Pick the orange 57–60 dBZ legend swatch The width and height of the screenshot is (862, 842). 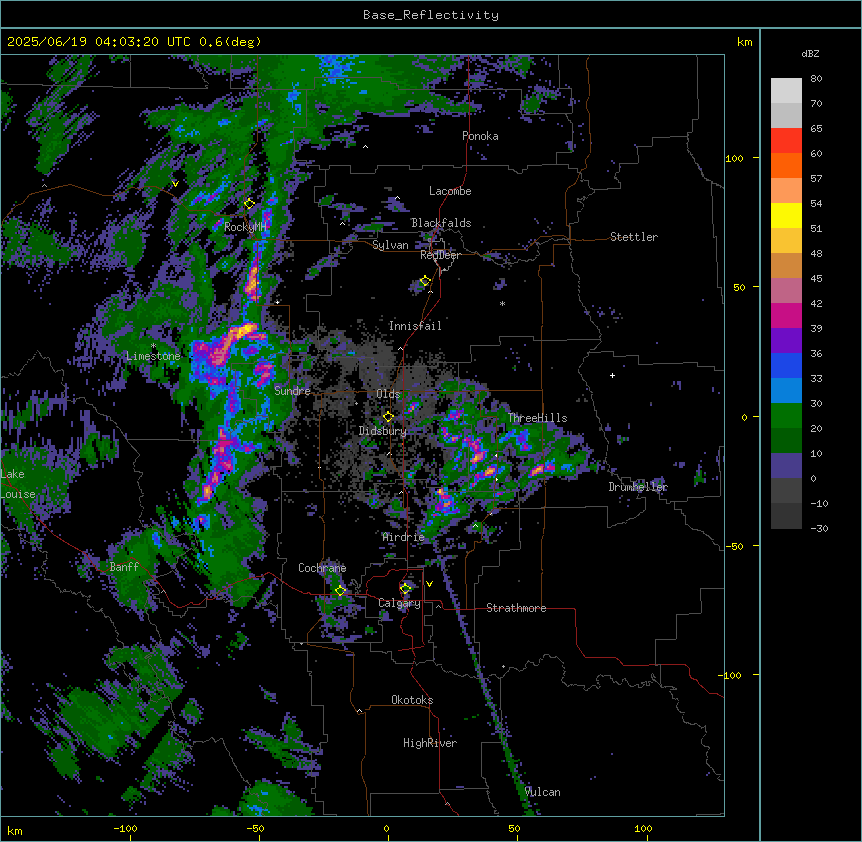pos(786,166)
